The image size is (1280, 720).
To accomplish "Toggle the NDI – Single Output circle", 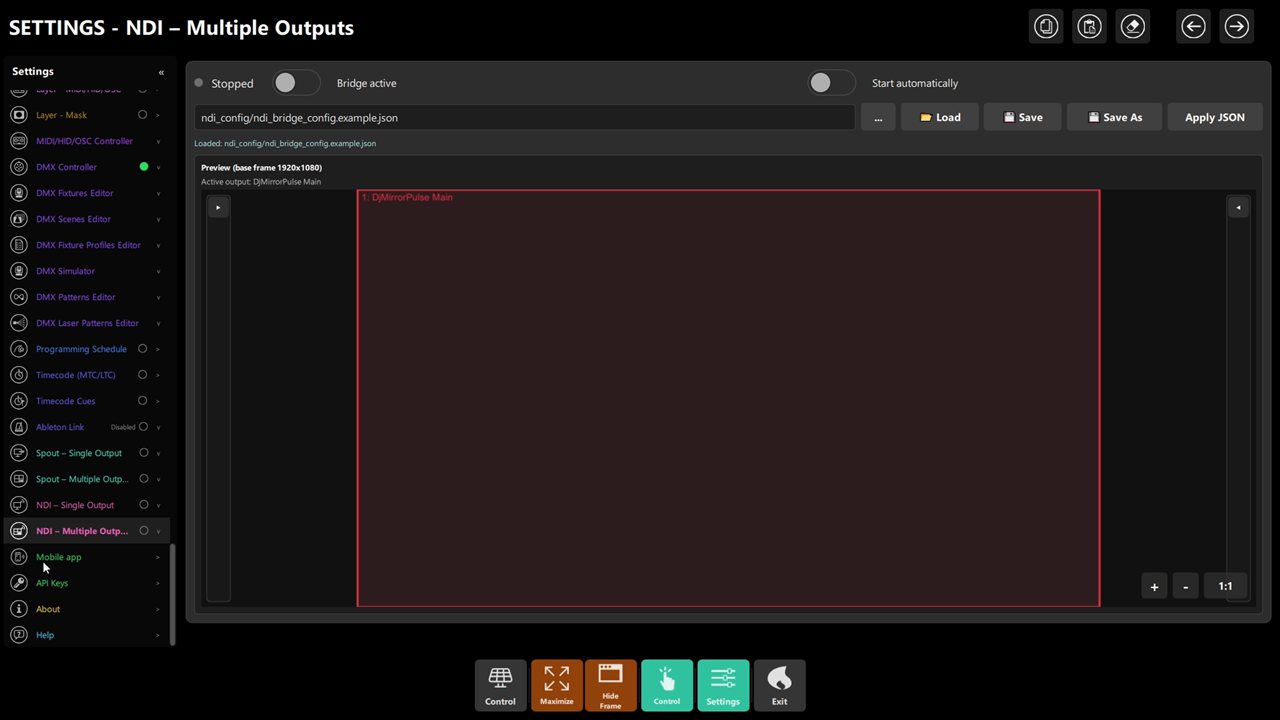I will coord(143,505).
